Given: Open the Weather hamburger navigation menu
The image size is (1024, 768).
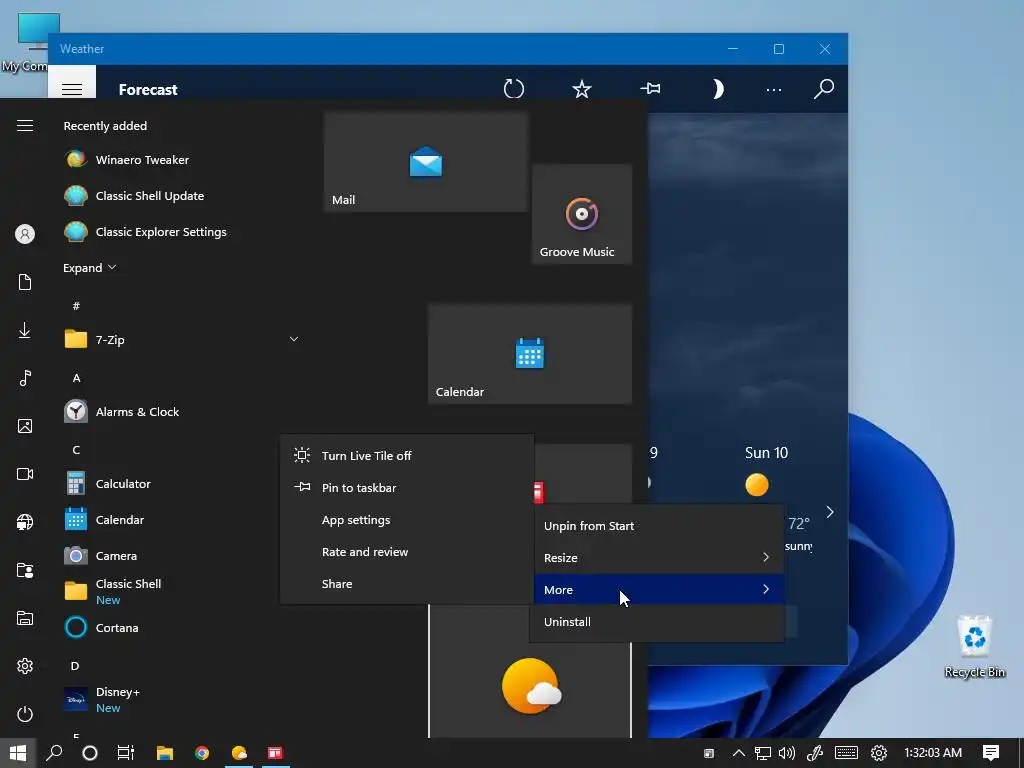Looking at the screenshot, I should pos(72,89).
